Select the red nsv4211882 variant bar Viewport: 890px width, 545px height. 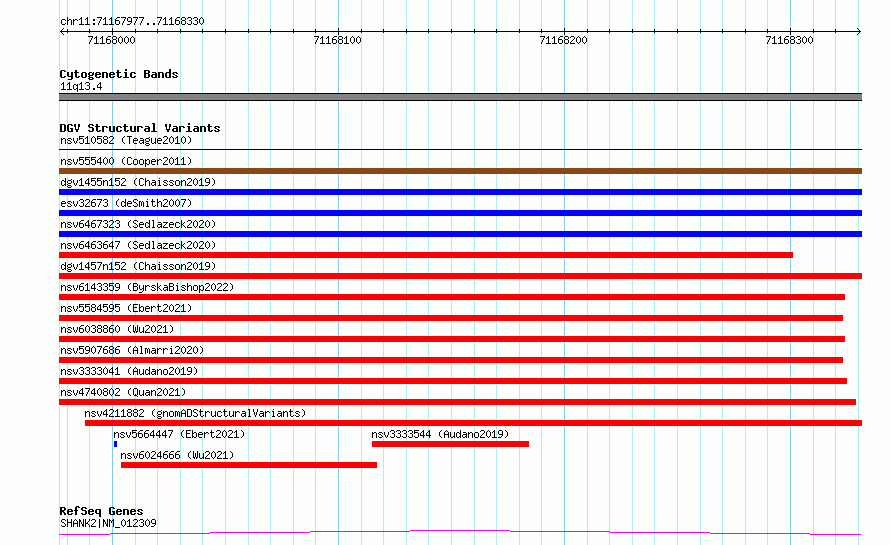(x=473, y=423)
